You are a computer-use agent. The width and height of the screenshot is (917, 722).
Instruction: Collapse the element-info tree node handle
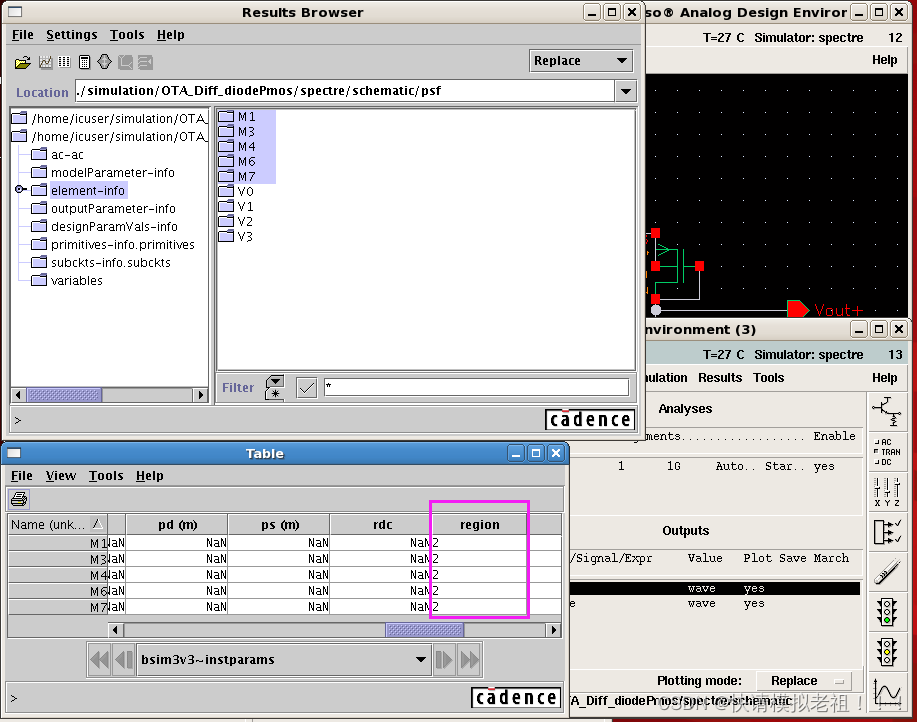[20, 189]
